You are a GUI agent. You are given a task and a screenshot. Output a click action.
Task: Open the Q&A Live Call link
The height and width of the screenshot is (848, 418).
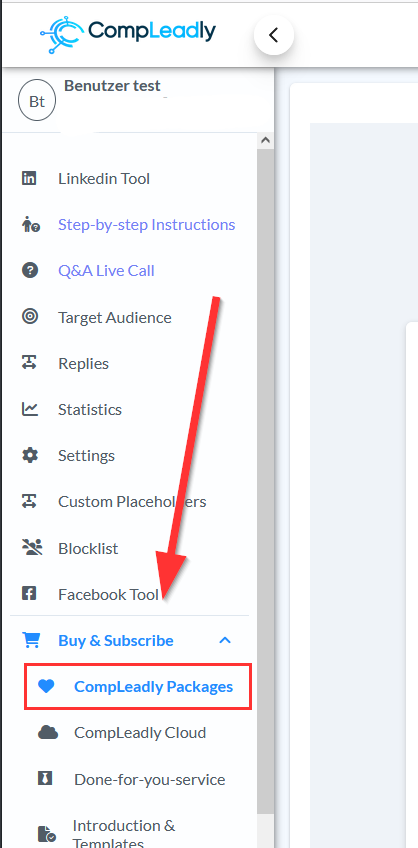(107, 270)
